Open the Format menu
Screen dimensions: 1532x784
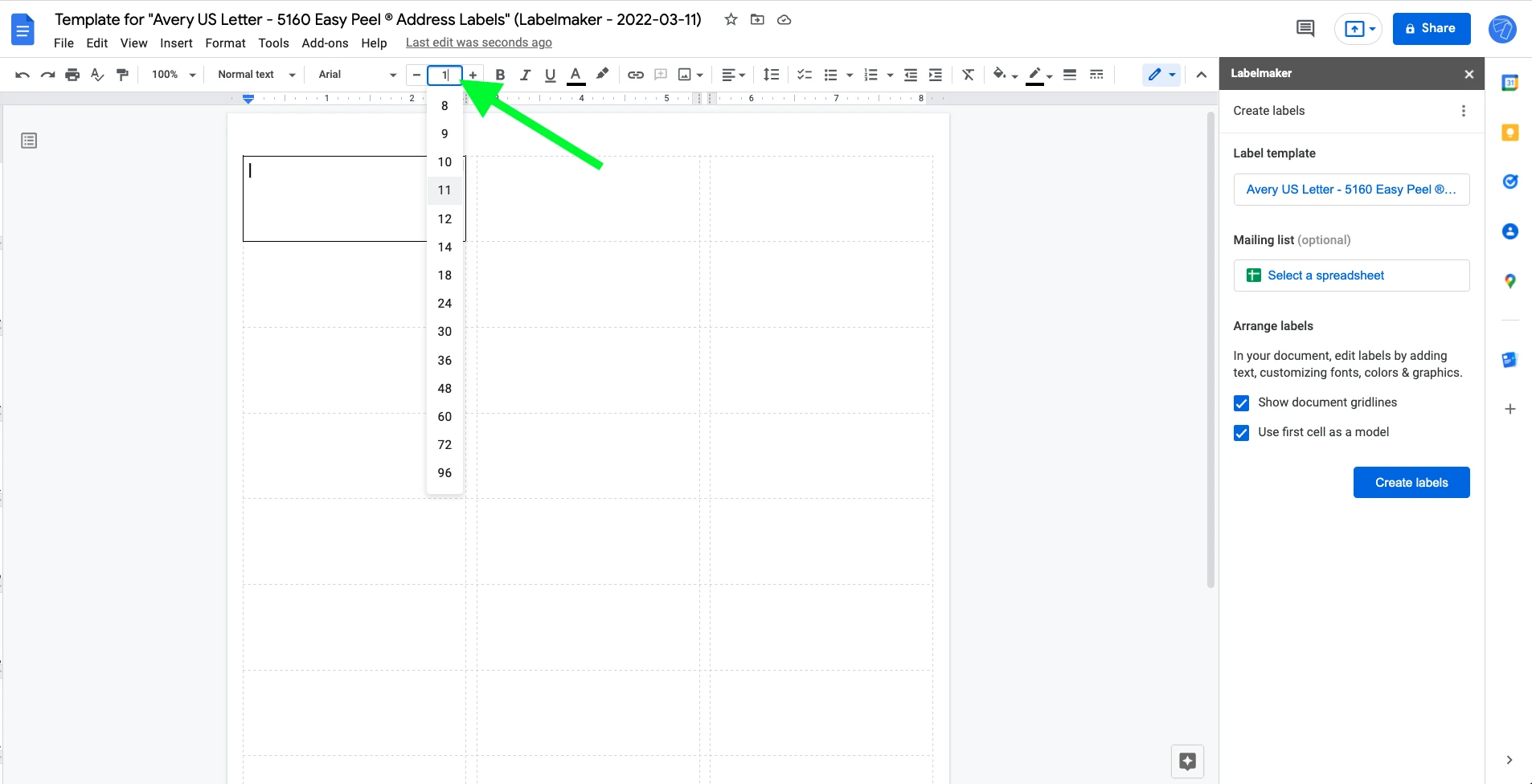(225, 43)
